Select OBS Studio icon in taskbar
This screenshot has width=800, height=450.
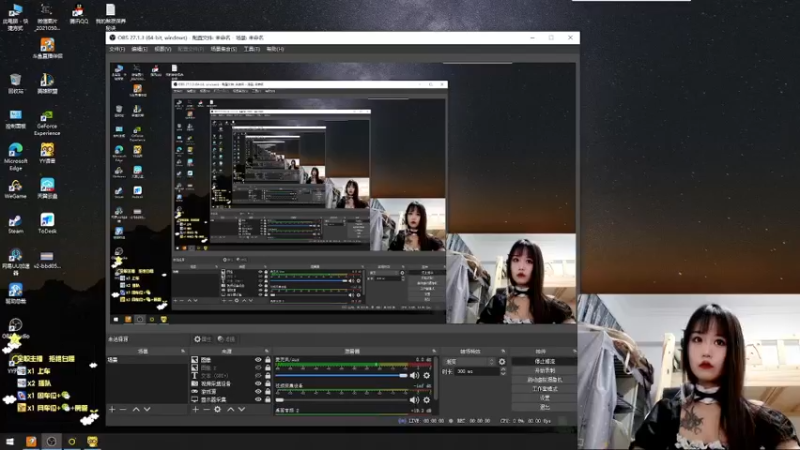pyautogui.click(x=51, y=441)
